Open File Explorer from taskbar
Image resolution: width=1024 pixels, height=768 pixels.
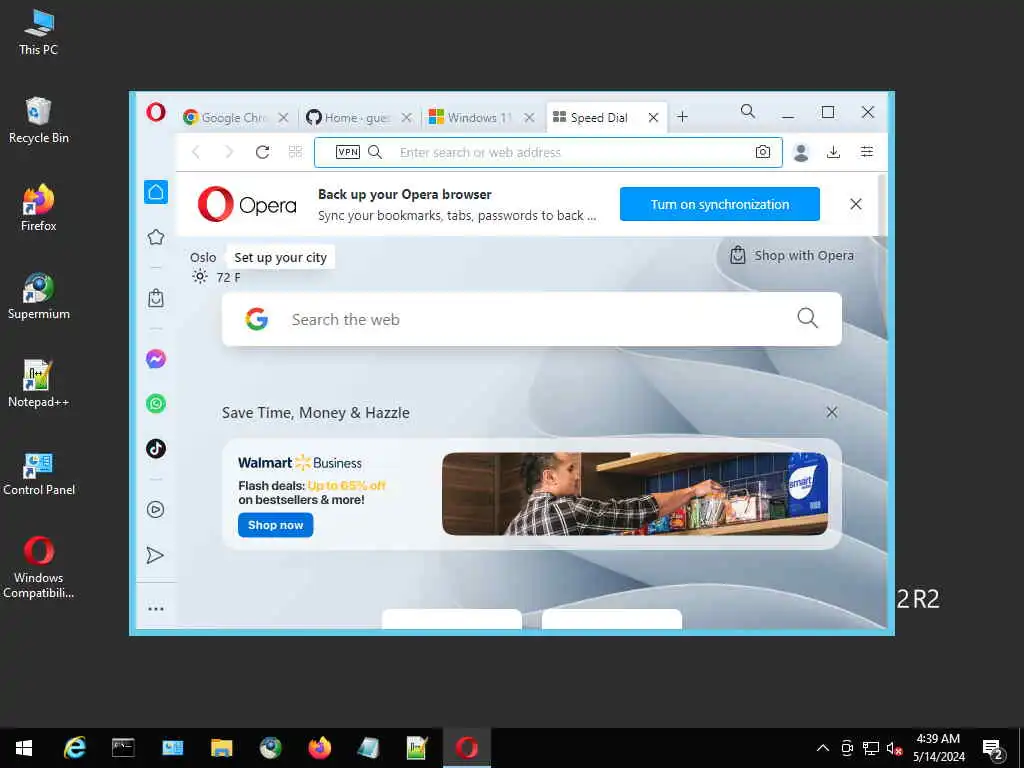(221, 748)
